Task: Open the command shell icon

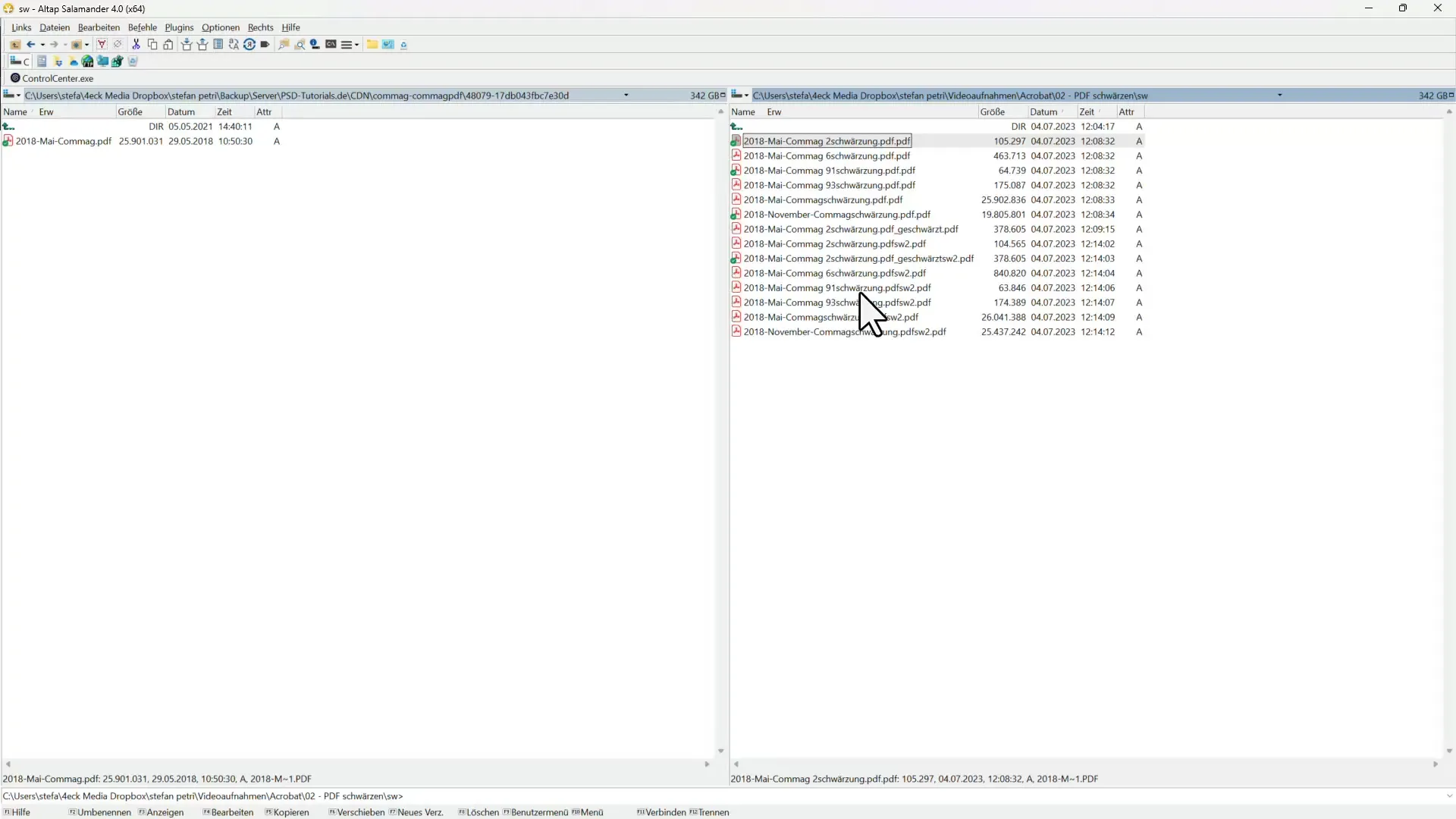Action: (331, 45)
